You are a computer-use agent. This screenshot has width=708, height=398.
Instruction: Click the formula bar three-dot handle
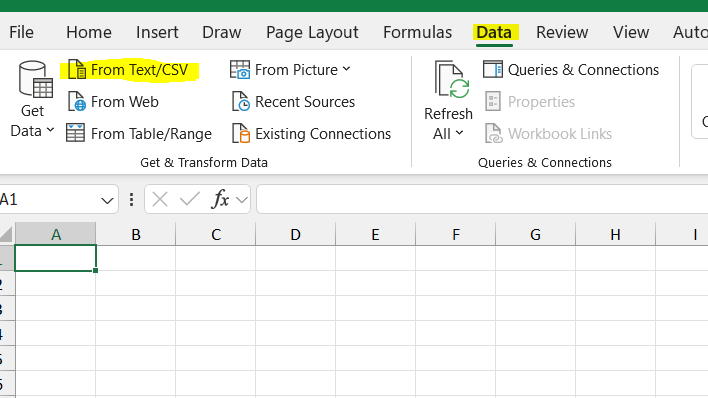131,200
